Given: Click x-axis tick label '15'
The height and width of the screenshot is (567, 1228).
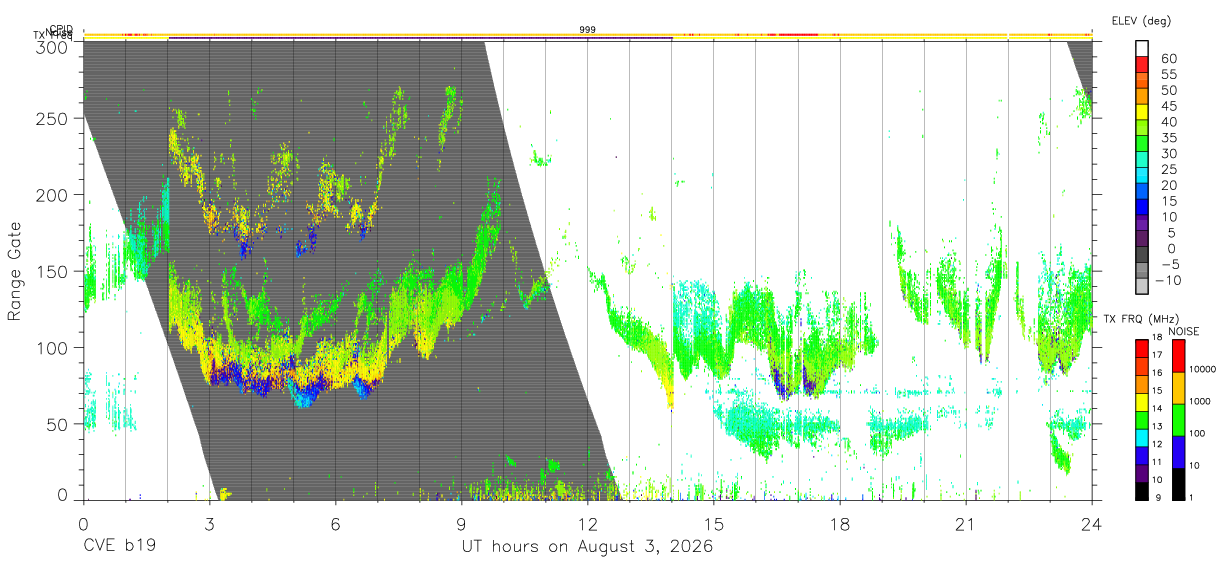Looking at the screenshot, I should tap(713, 523).
